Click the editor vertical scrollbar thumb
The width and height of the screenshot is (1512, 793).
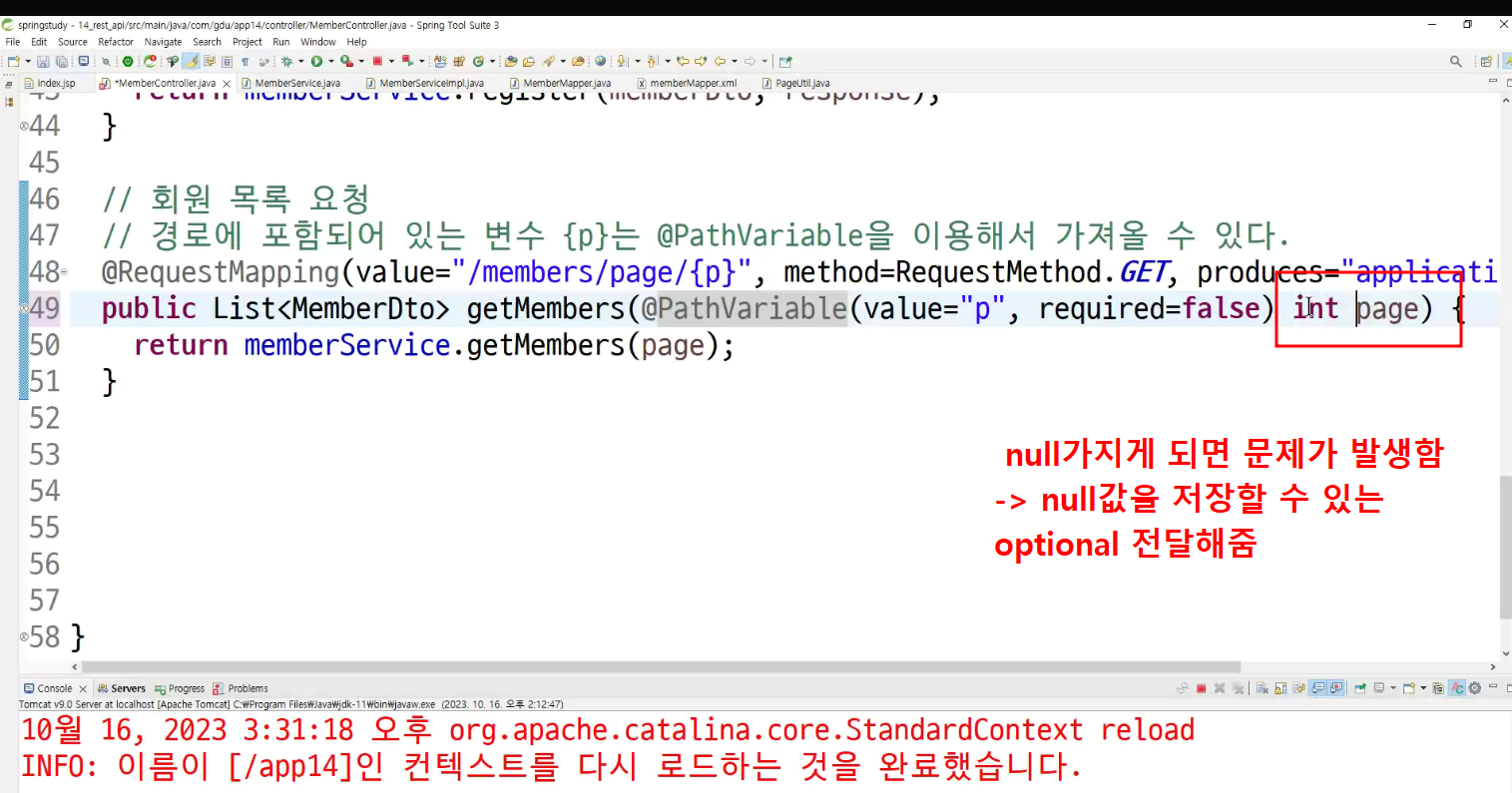(x=1505, y=547)
